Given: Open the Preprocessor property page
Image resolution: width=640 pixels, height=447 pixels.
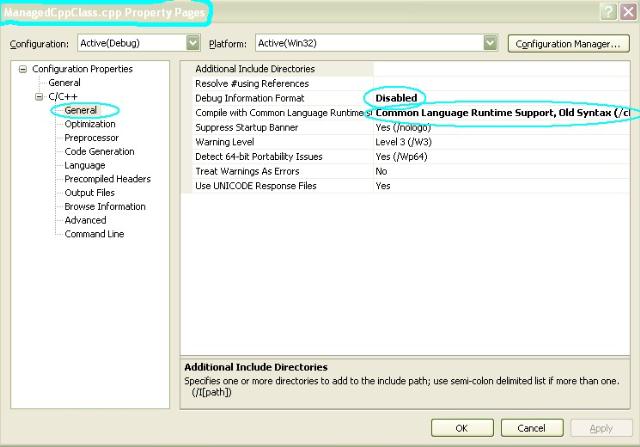Looking at the screenshot, I should tap(91, 138).
